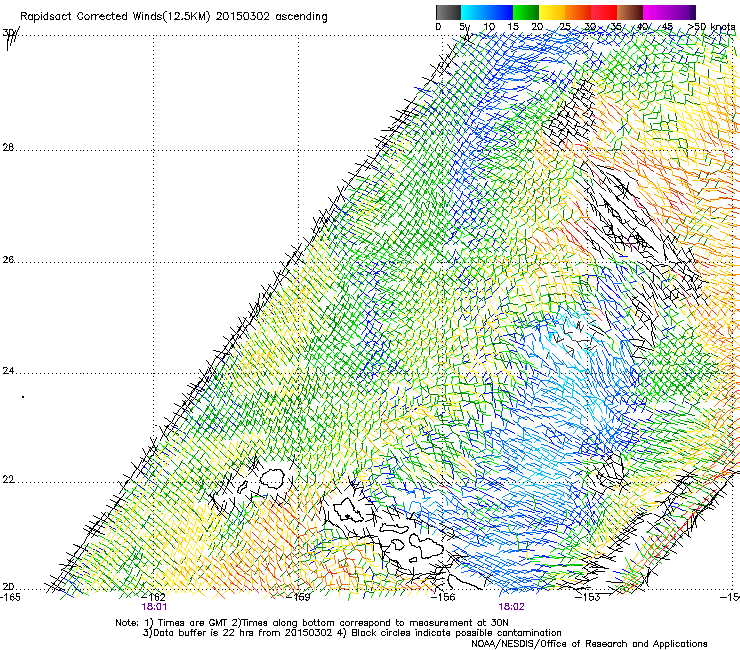Viewport: 740px width, 650px height.
Task: Click the Kauai island outline on the map
Action: 272,478
